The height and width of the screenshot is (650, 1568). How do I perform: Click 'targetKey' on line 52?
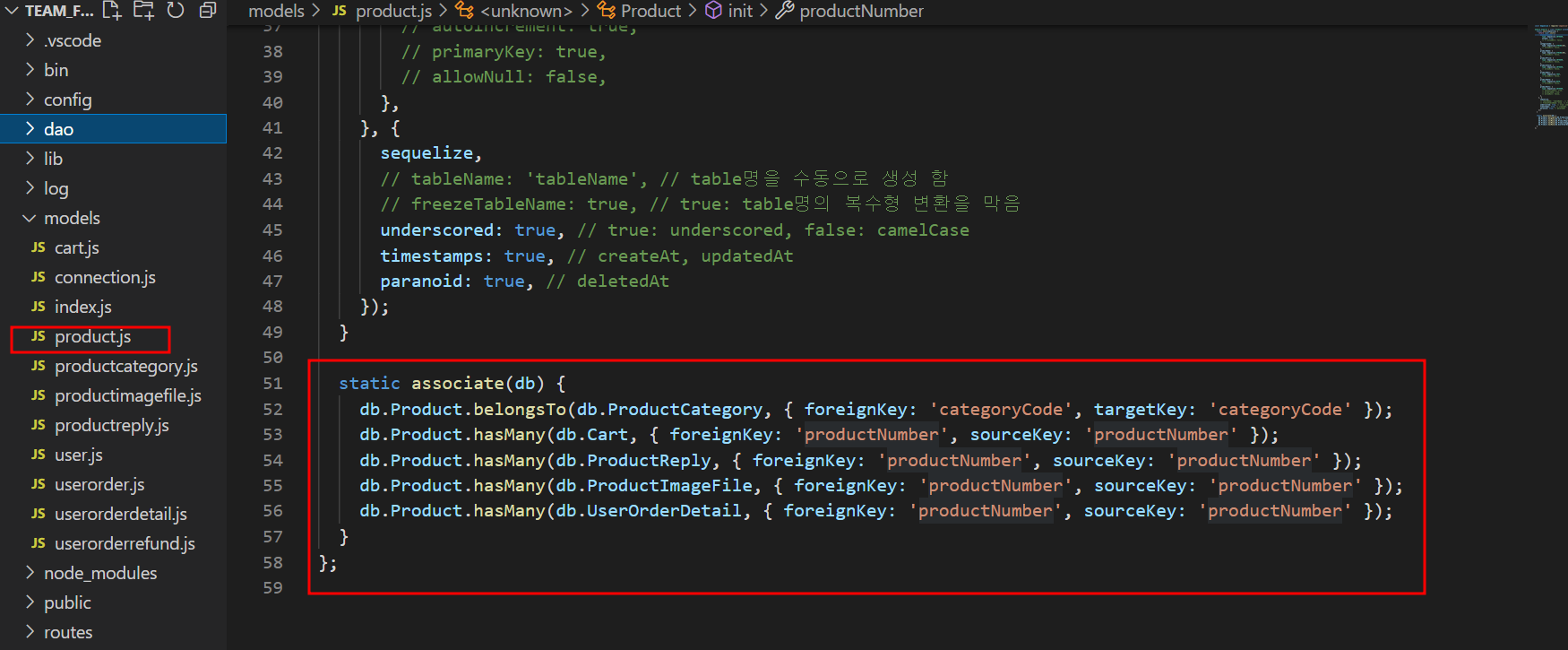[x=1140, y=410]
